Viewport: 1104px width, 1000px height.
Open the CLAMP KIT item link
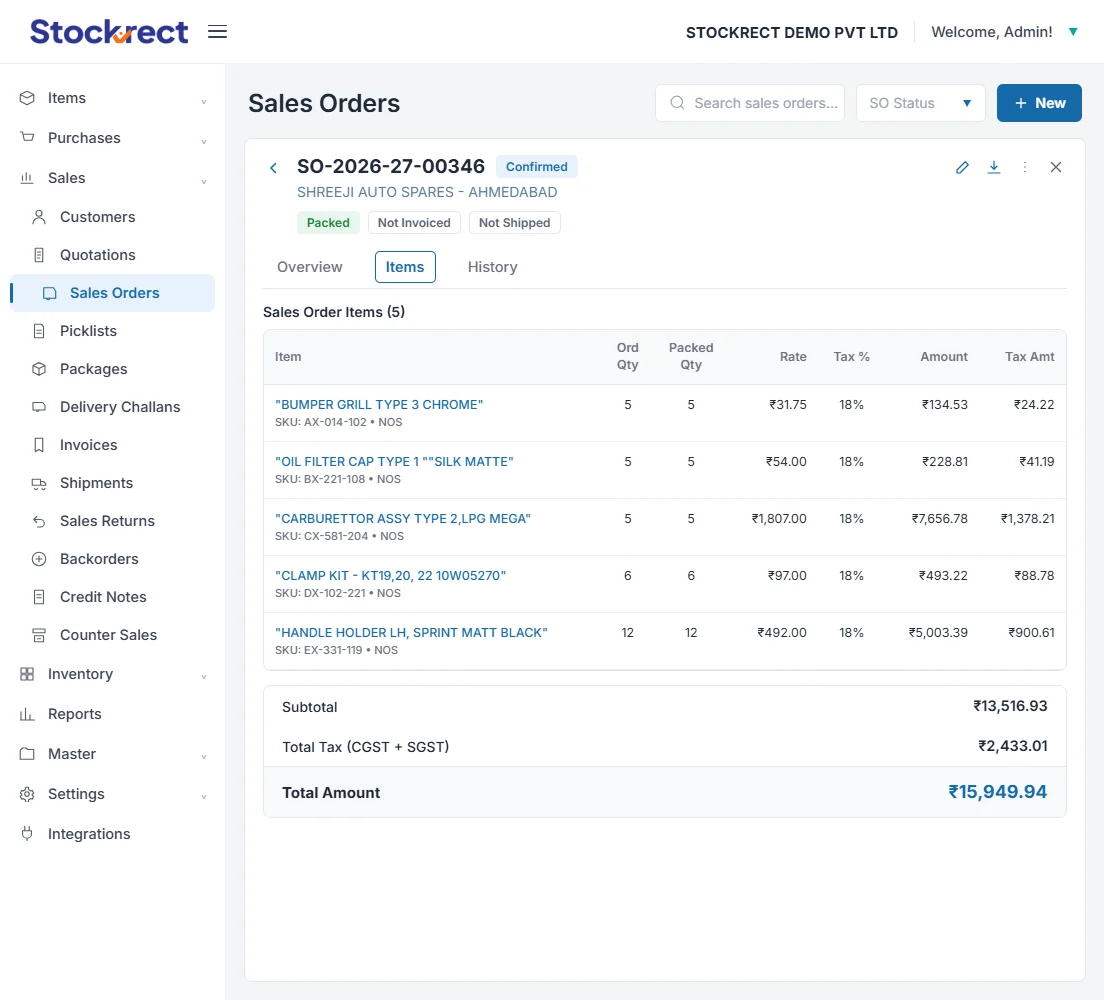(x=390, y=575)
